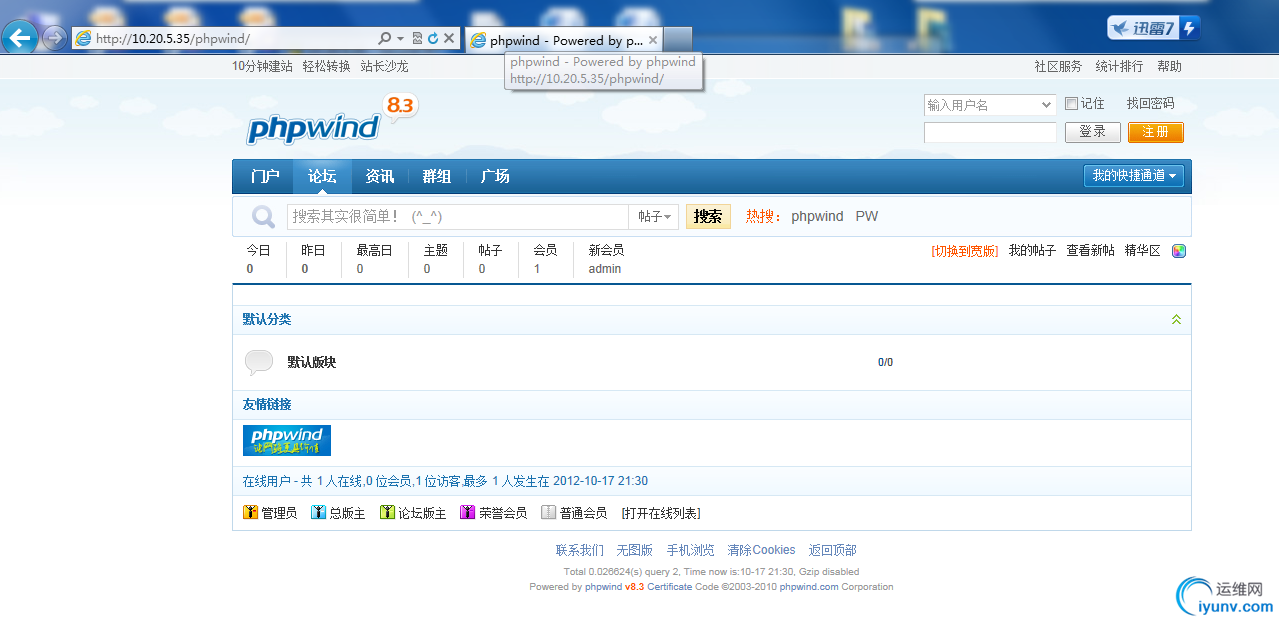Go to the 门户 nav tab
This screenshot has height=623, width=1279.
[265, 177]
